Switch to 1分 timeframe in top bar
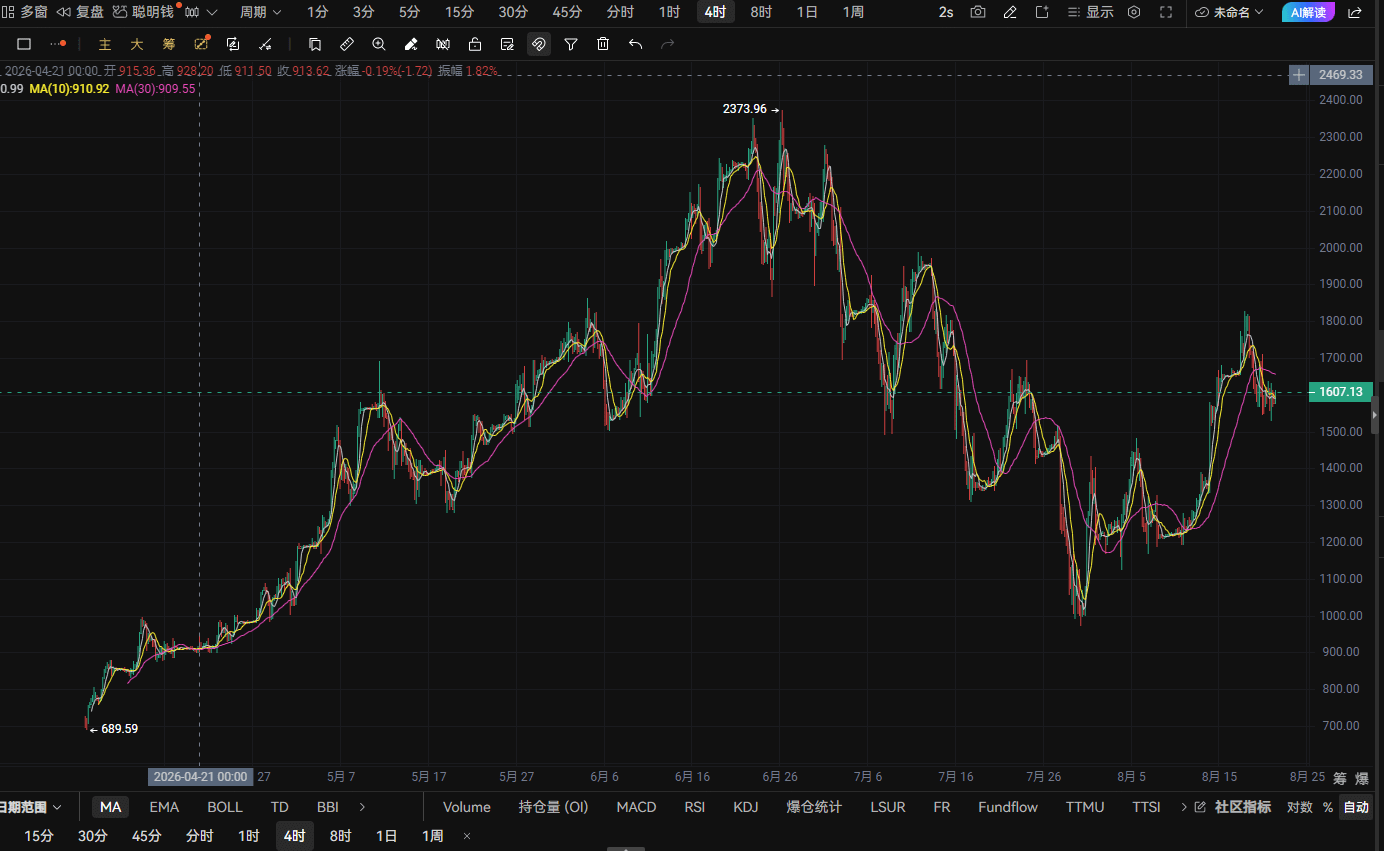Image resolution: width=1384 pixels, height=851 pixels. [317, 12]
